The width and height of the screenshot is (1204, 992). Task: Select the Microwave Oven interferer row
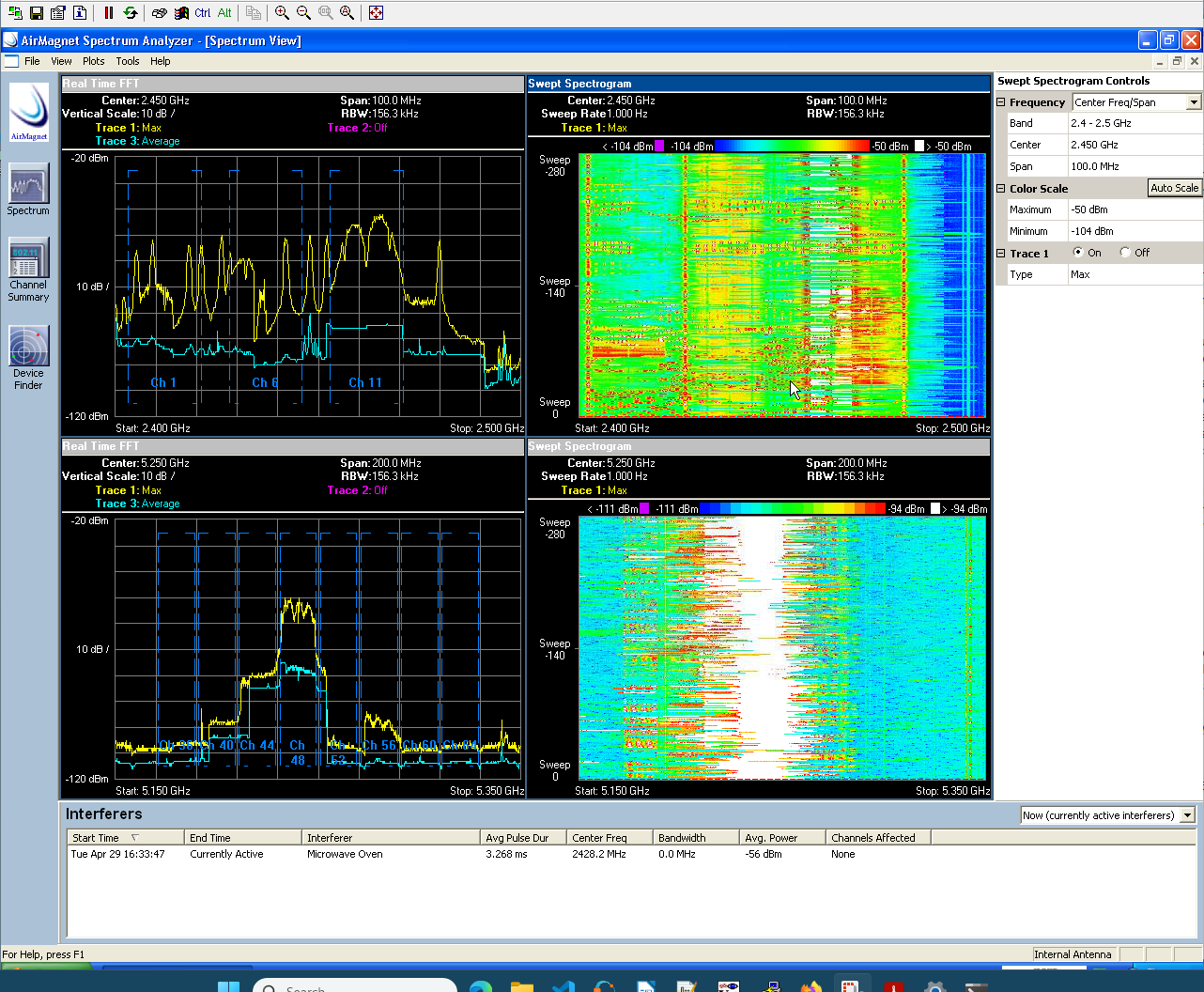631,854
